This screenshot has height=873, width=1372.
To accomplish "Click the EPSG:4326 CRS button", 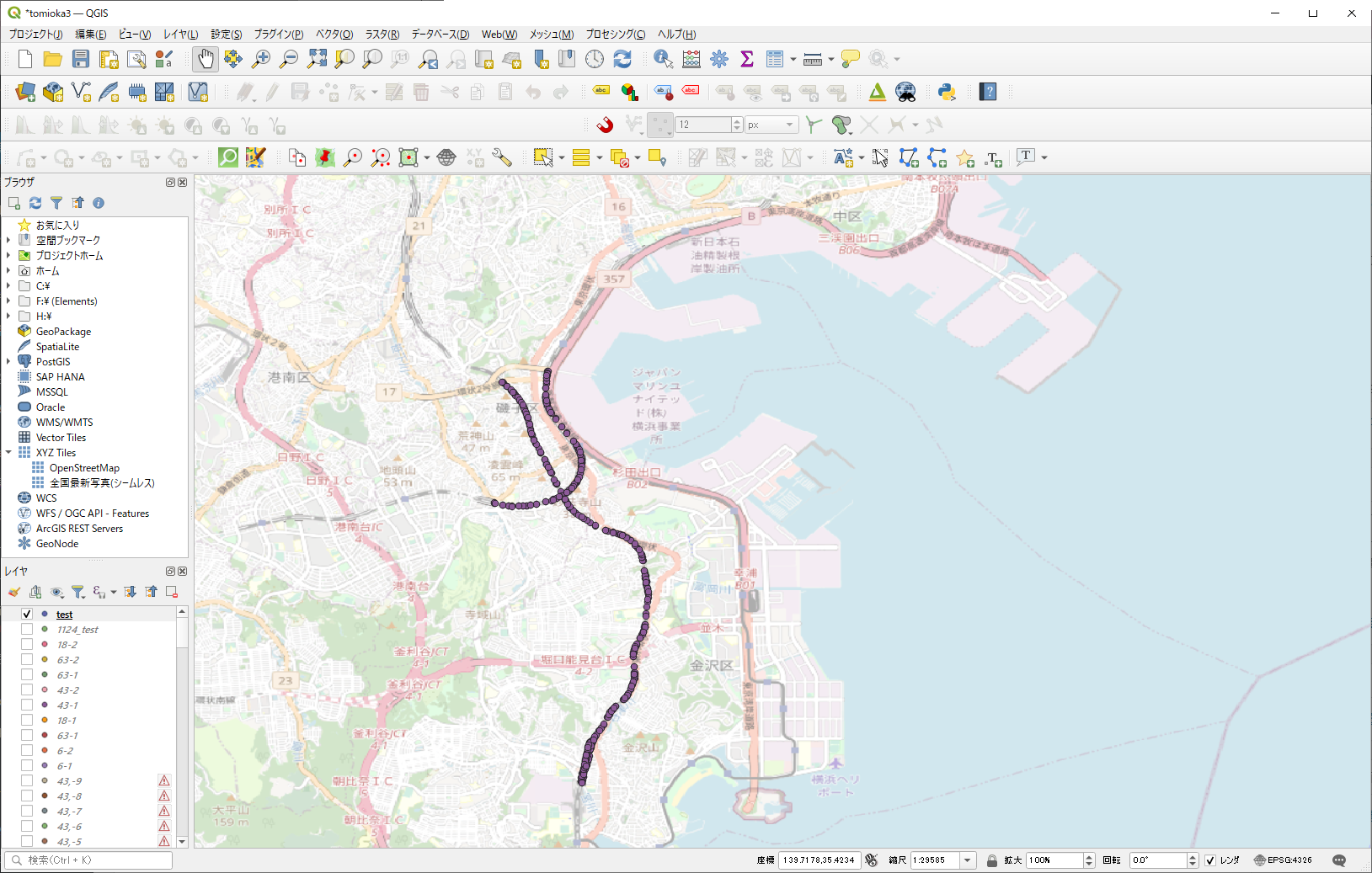I will [1283, 860].
